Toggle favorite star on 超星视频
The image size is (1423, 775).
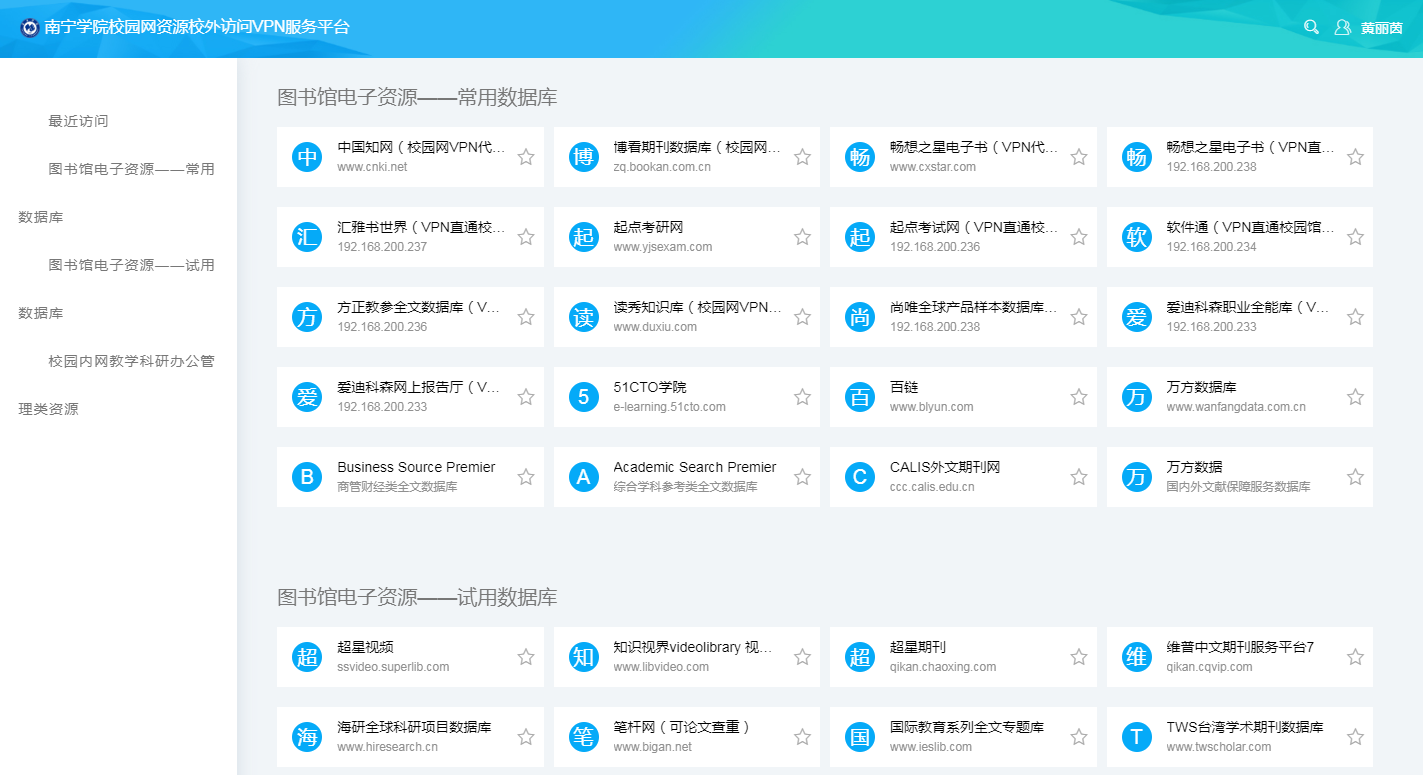(526, 657)
